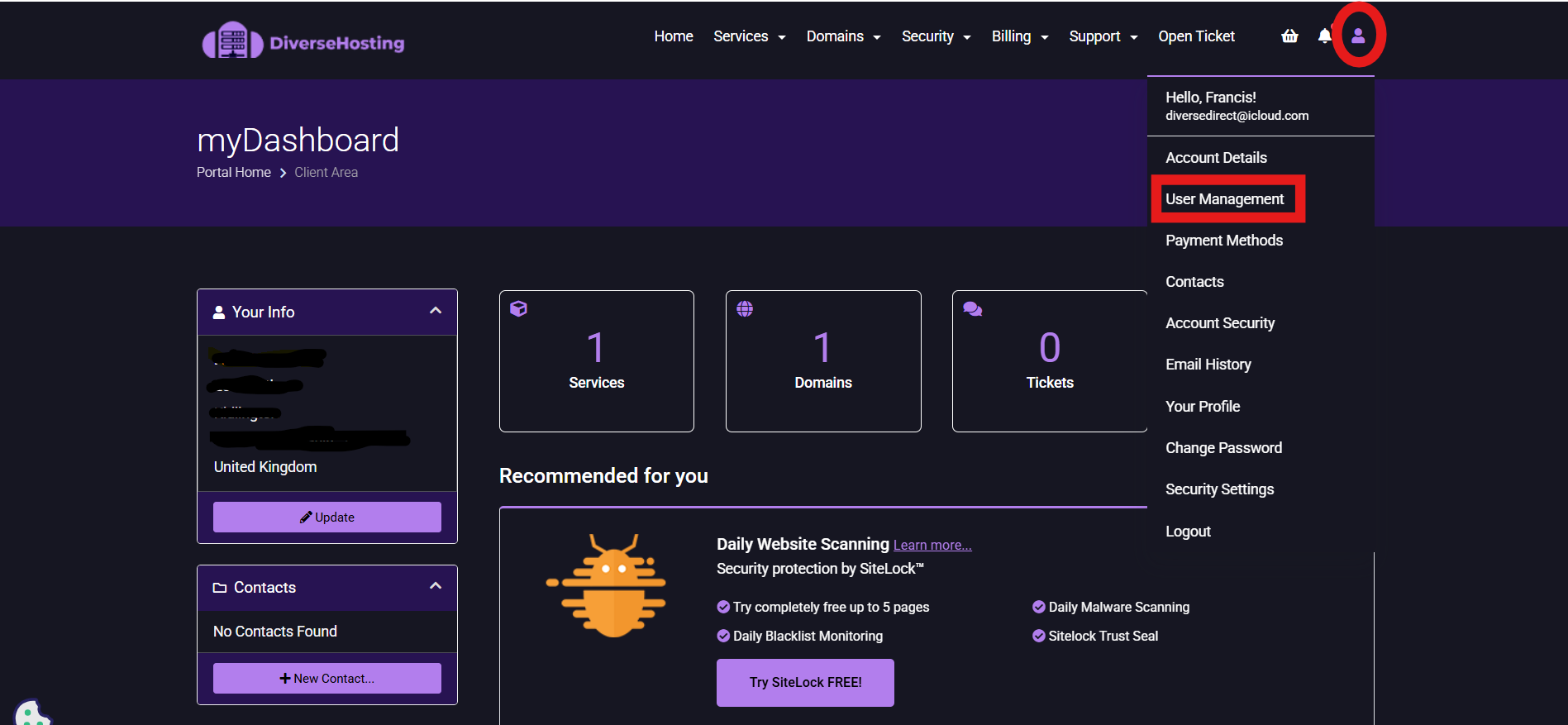The height and width of the screenshot is (725, 1568).
Task: Select User Management from account menu
Action: coord(1224,199)
